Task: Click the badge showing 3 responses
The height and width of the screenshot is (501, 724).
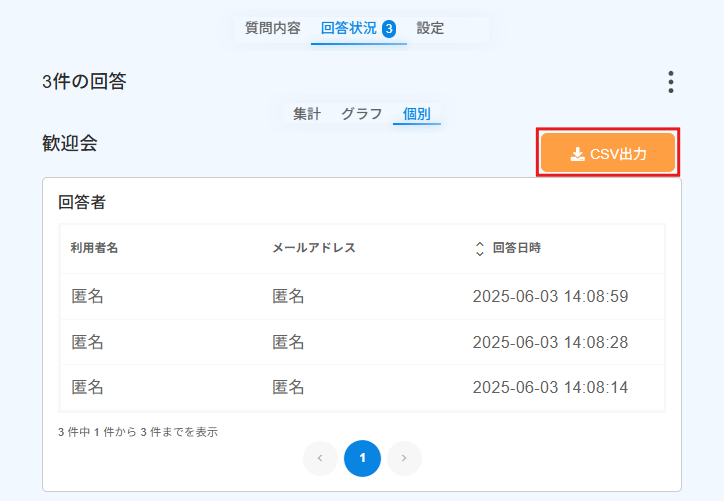Action: [x=389, y=29]
